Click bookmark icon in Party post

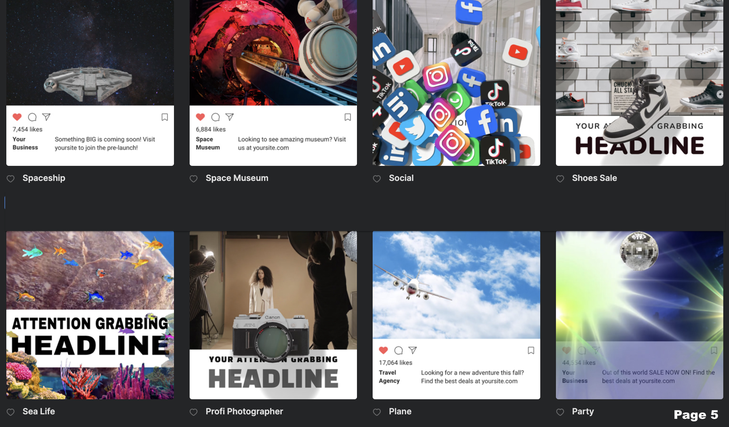click(714, 351)
